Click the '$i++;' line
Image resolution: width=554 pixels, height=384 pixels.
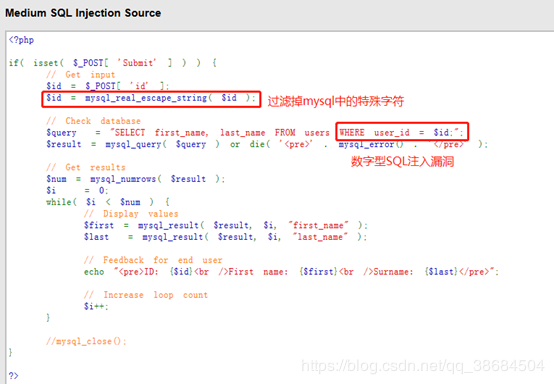[96, 306]
